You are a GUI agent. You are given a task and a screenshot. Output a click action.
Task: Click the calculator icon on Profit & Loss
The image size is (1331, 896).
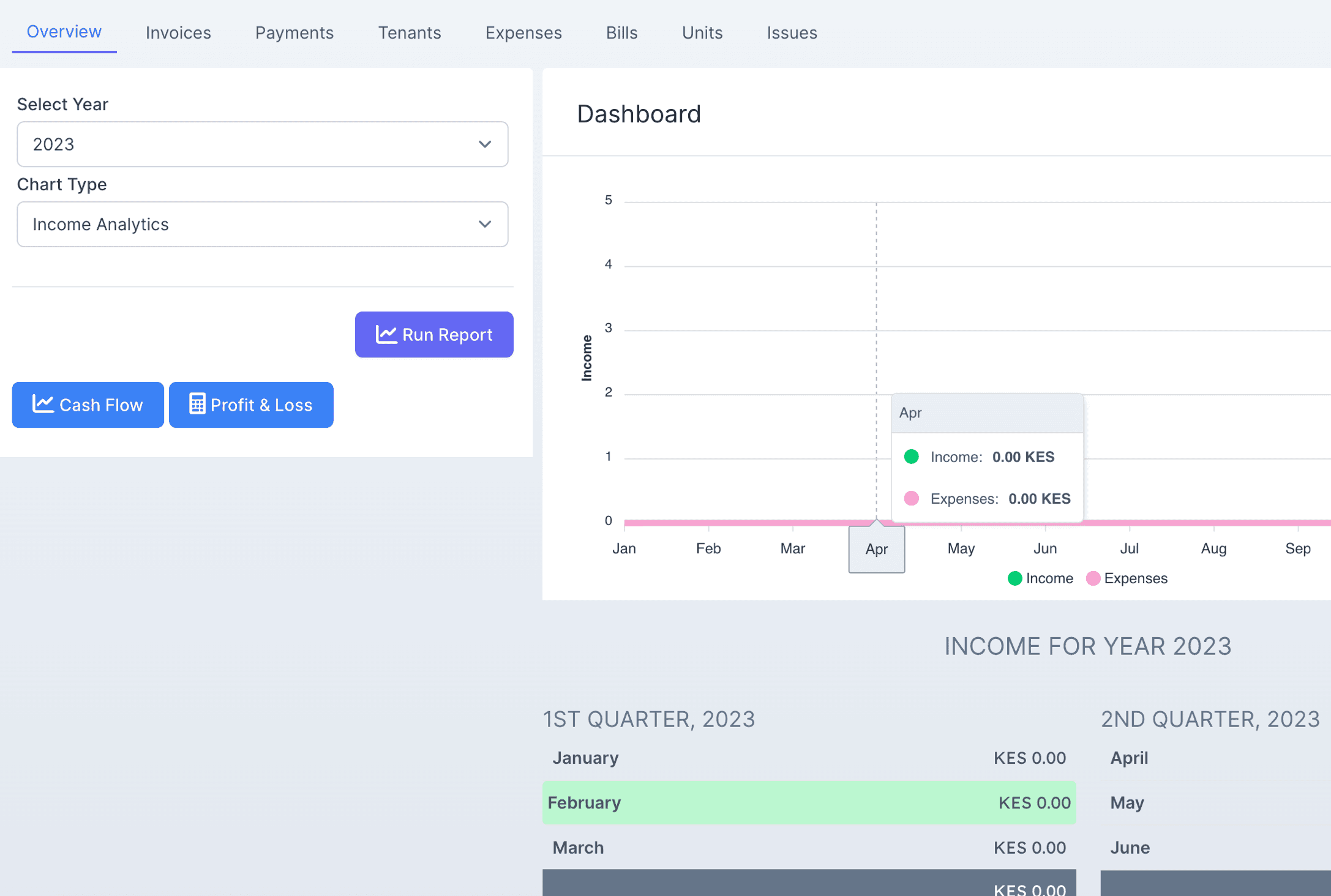(197, 404)
